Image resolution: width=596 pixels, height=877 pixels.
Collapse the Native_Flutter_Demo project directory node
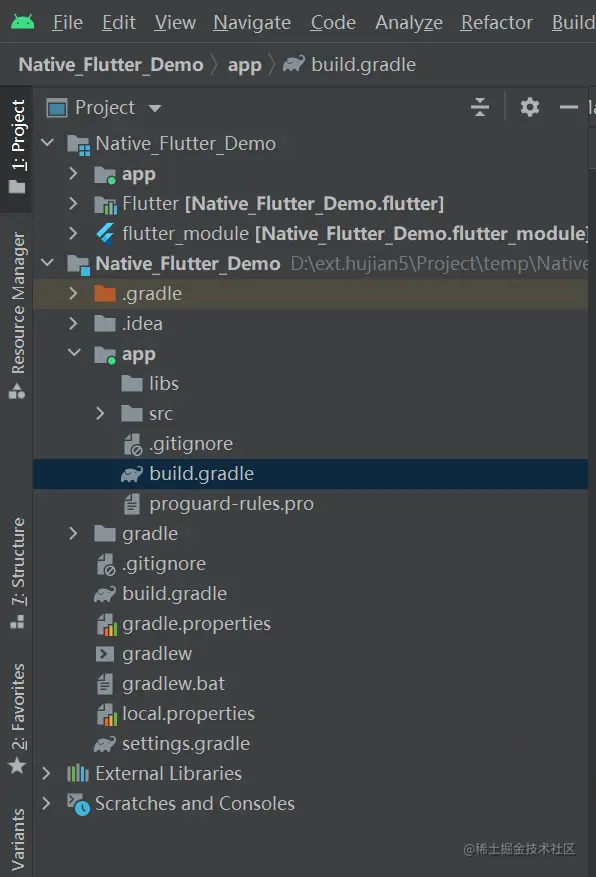[48, 263]
